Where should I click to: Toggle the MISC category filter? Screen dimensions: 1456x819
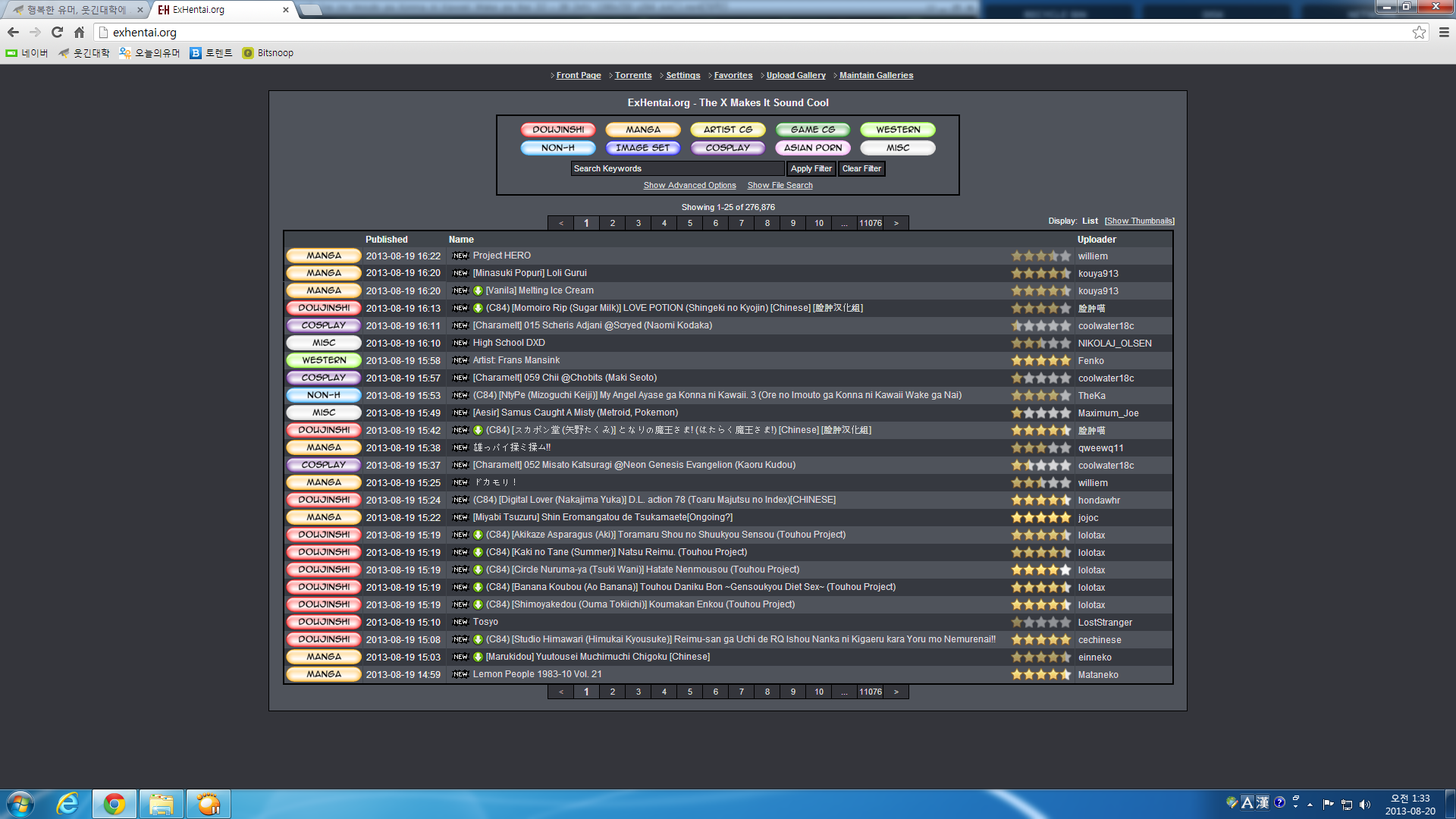point(898,148)
